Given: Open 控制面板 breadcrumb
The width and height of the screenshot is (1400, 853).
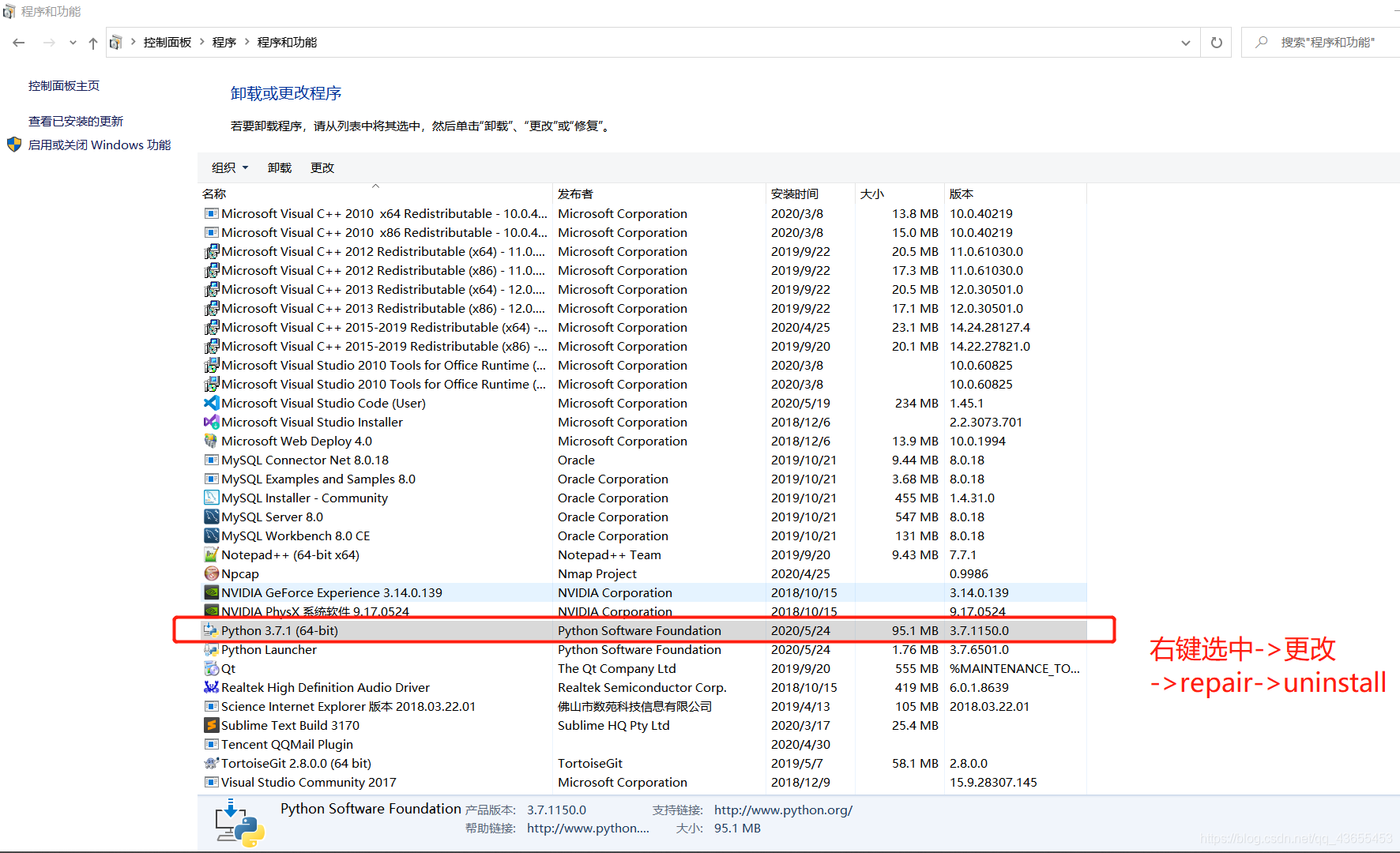Looking at the screenshot, I should (x=167, y=43).
